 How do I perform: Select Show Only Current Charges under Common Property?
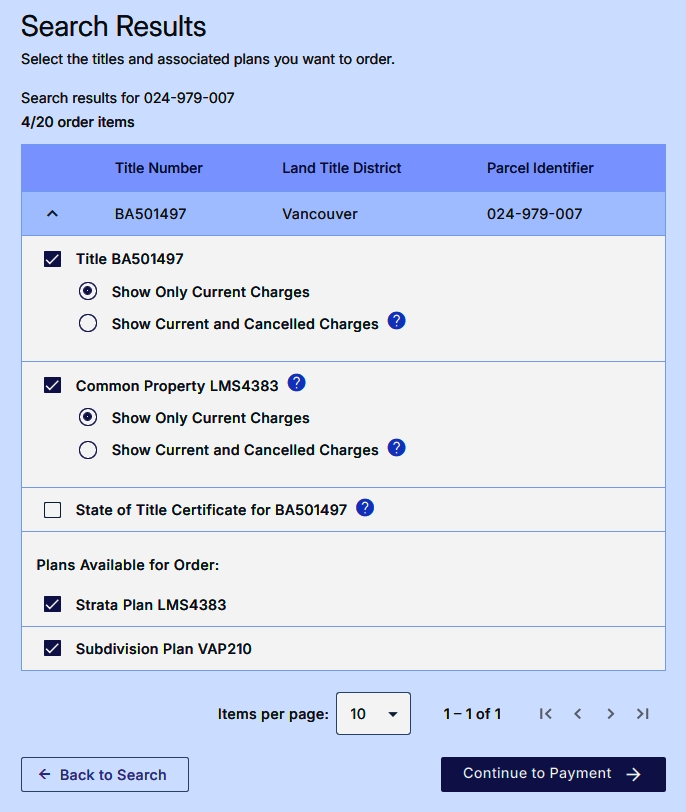tap(87, 417)
